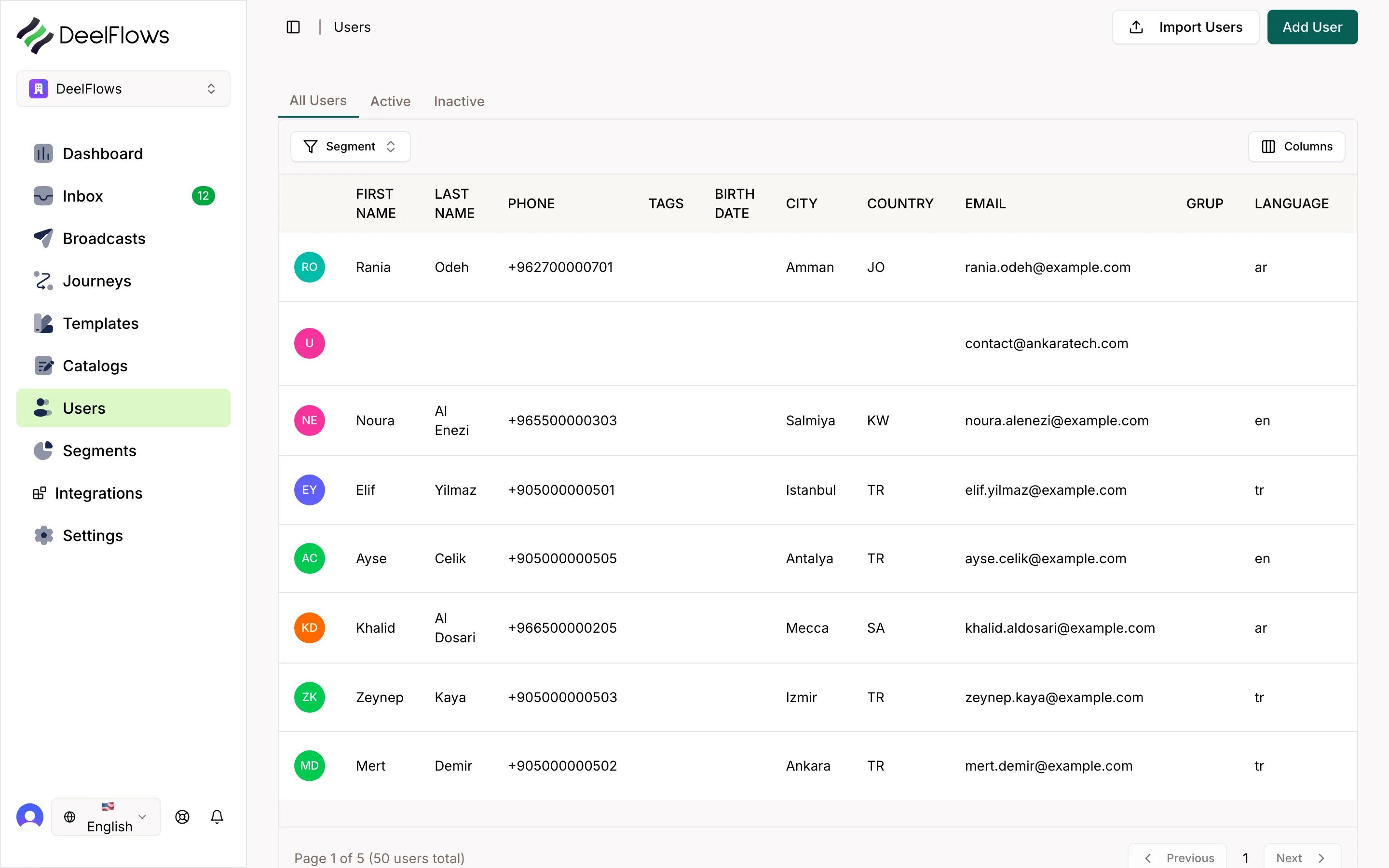
Task: Open Integrations in the sidebar
Action: (123, 493)
